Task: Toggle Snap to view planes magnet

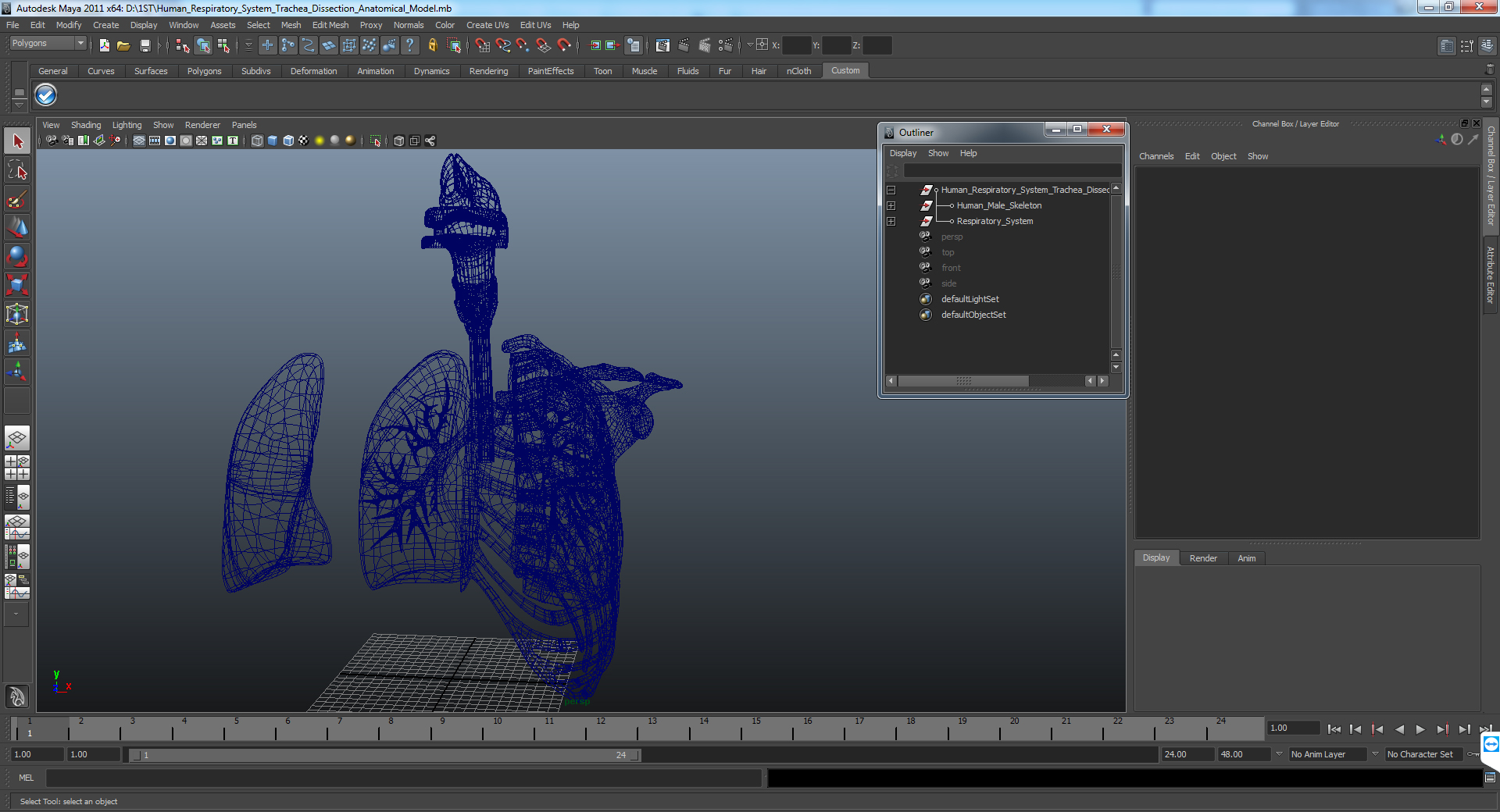Action: (544, 45)
